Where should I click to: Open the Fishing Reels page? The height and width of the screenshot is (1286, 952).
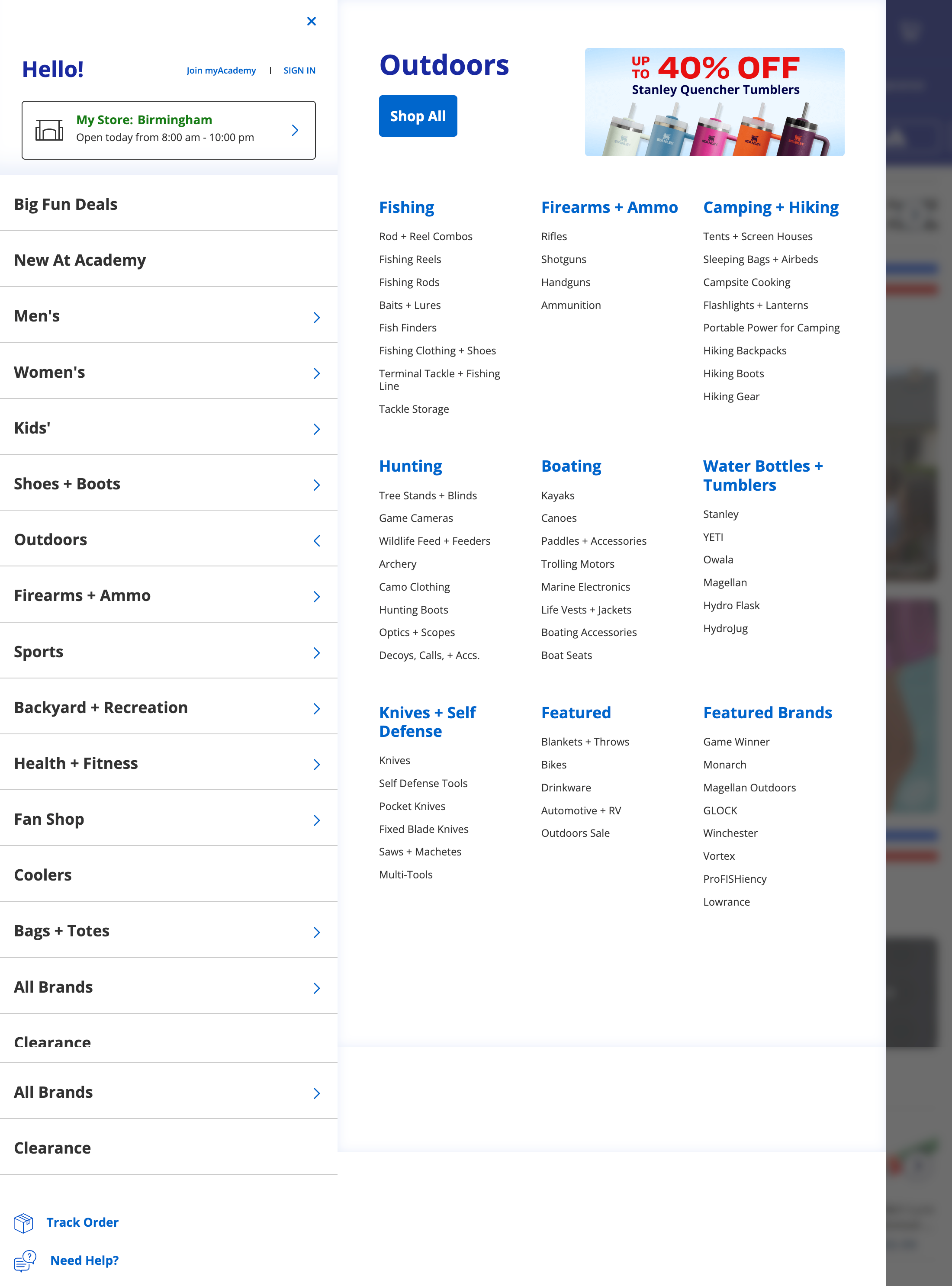pos(410,259)
